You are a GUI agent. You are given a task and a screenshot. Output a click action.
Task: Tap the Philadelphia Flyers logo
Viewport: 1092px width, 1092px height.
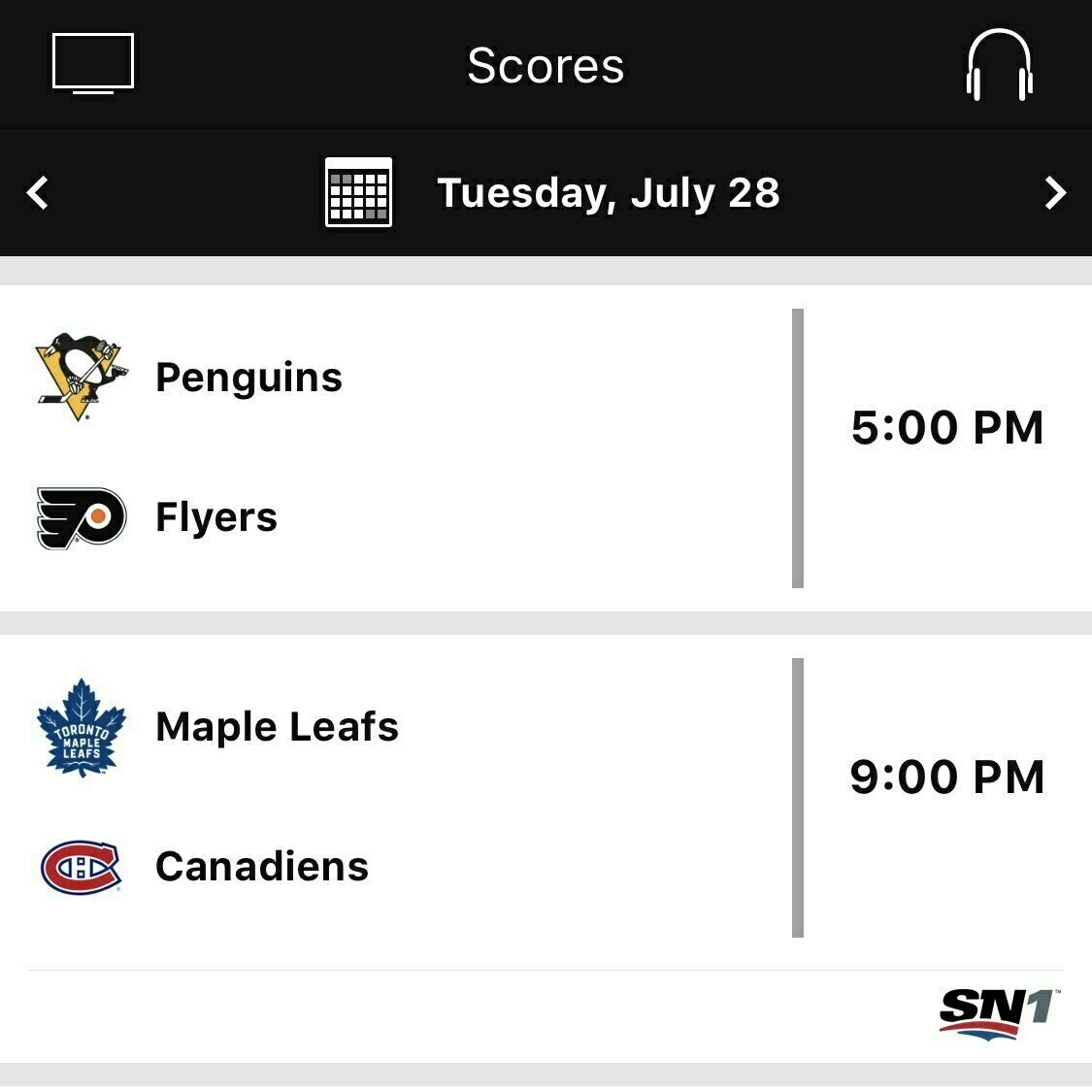click(x=81, y=517)
